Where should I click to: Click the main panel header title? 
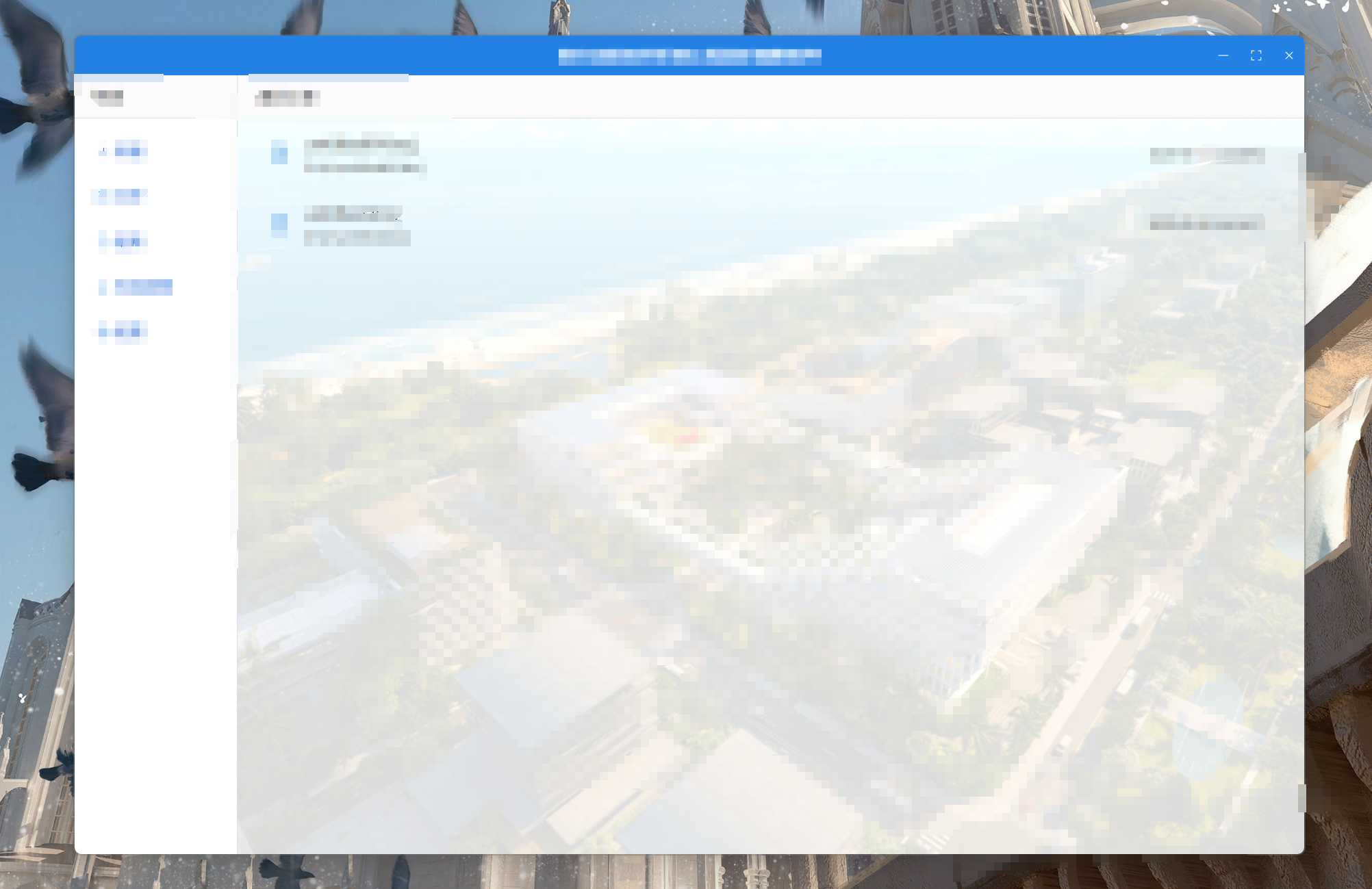(x=288, y=98)
